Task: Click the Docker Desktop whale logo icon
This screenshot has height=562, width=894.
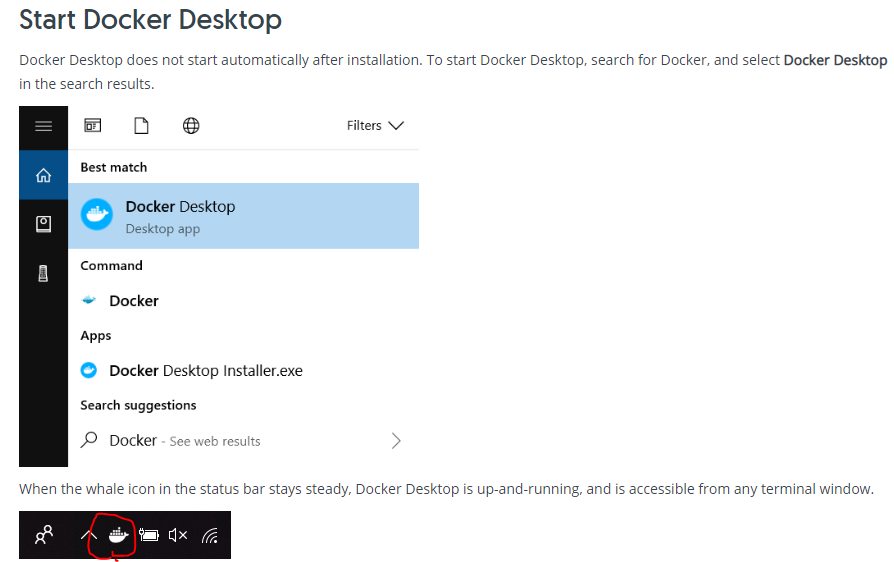Action: pos(97,214)
